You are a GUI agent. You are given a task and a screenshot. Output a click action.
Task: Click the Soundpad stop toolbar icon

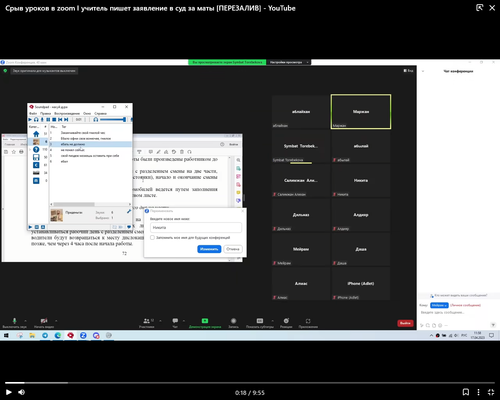tap(54, 119)
